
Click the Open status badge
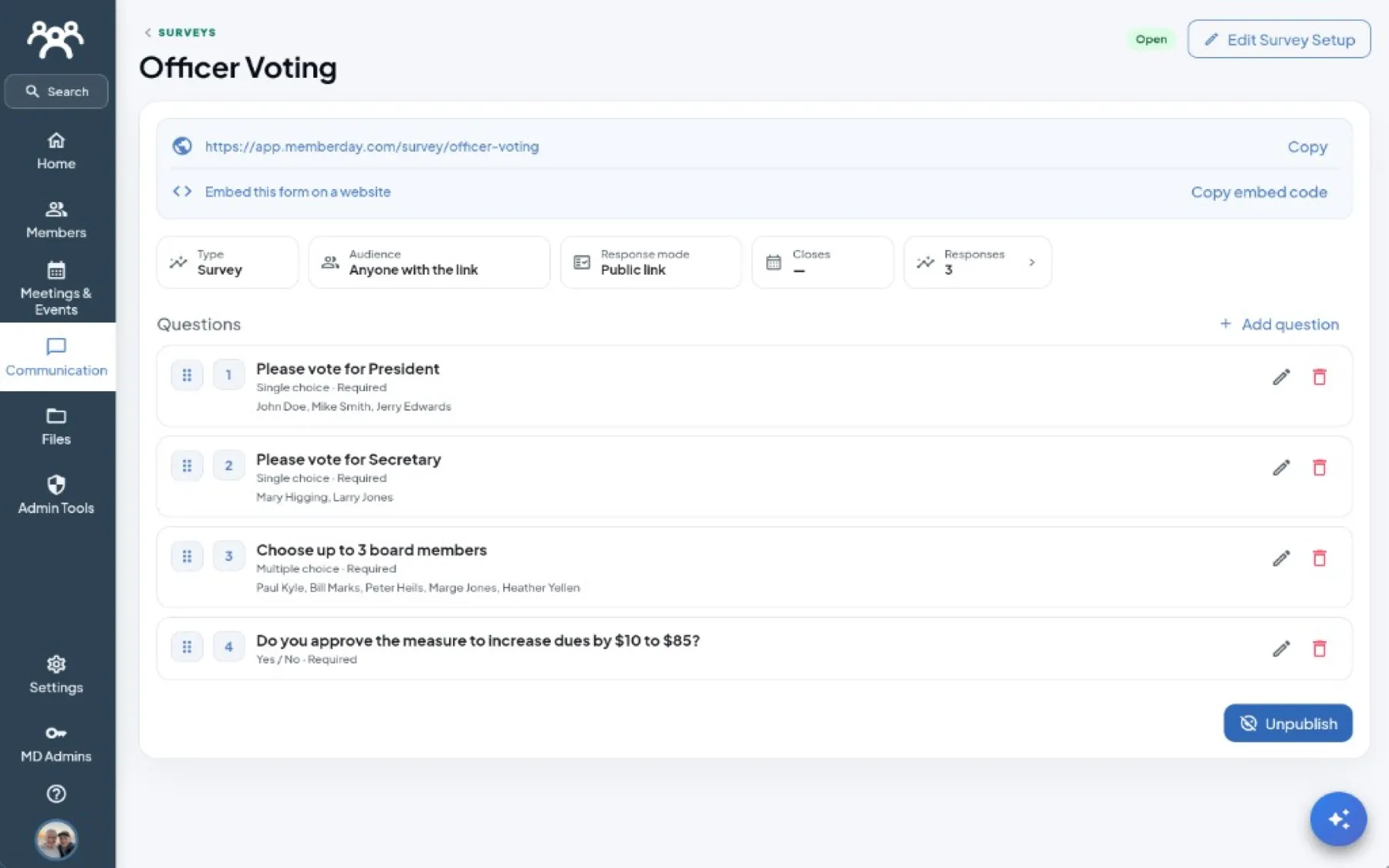point(1151,39)
